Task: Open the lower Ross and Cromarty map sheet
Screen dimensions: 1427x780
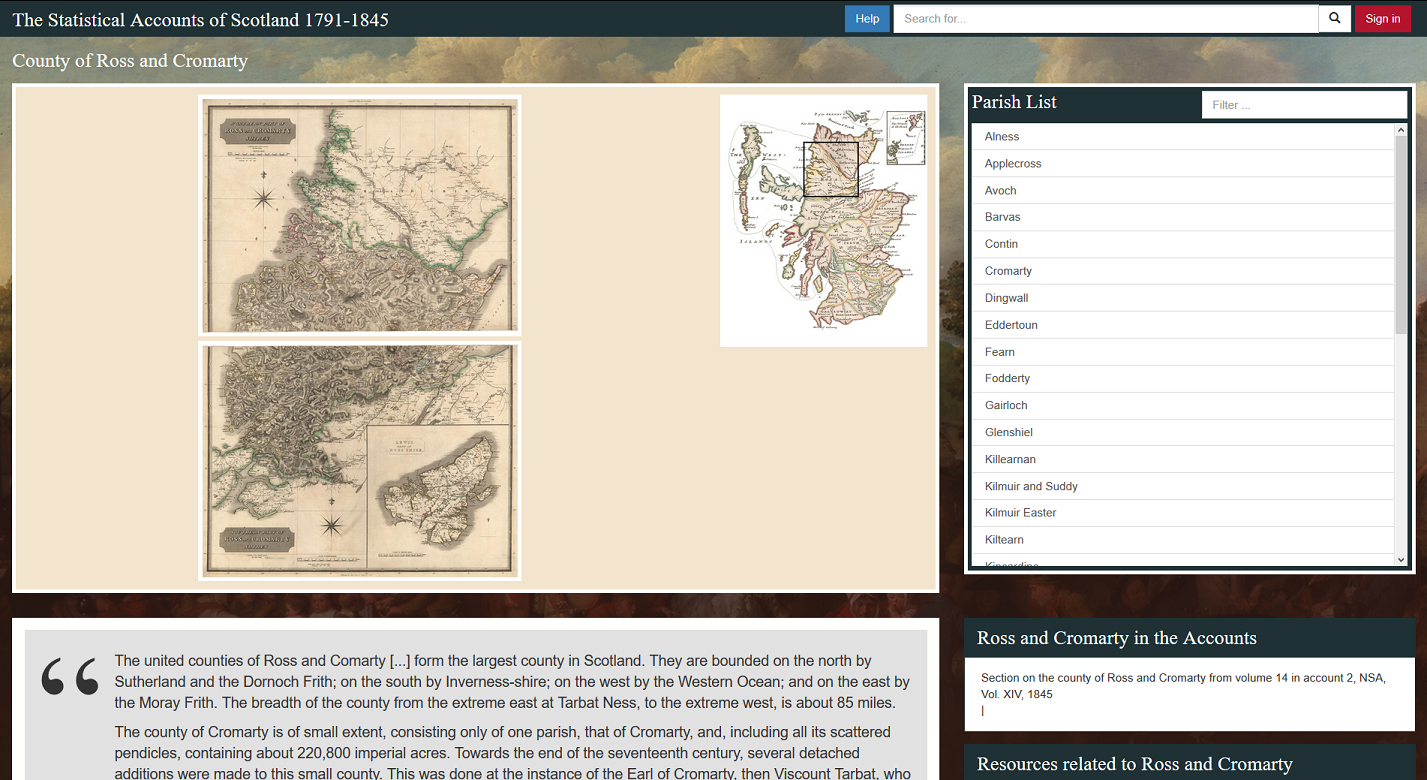Action: pyautogui.click(x=360, y=460)
